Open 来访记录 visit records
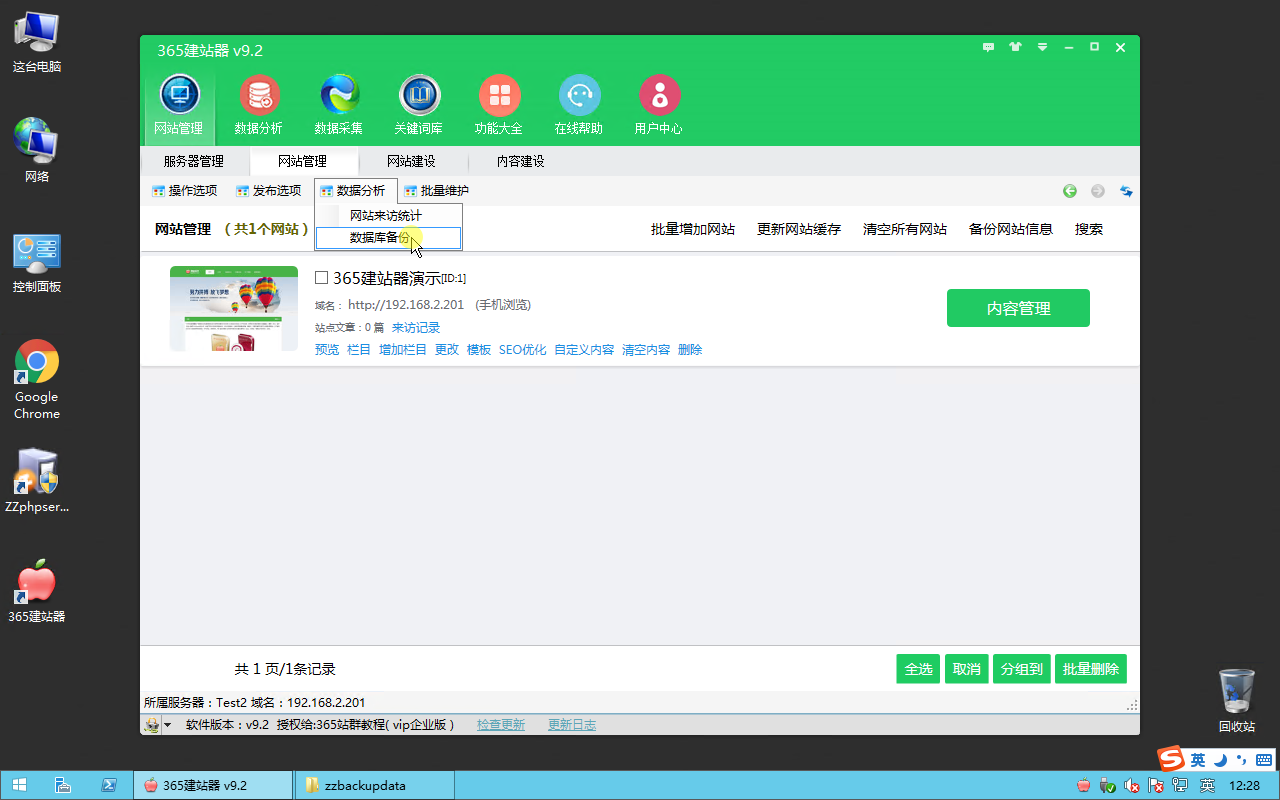This screenshot has height=800, width=1280. [416, 328]
